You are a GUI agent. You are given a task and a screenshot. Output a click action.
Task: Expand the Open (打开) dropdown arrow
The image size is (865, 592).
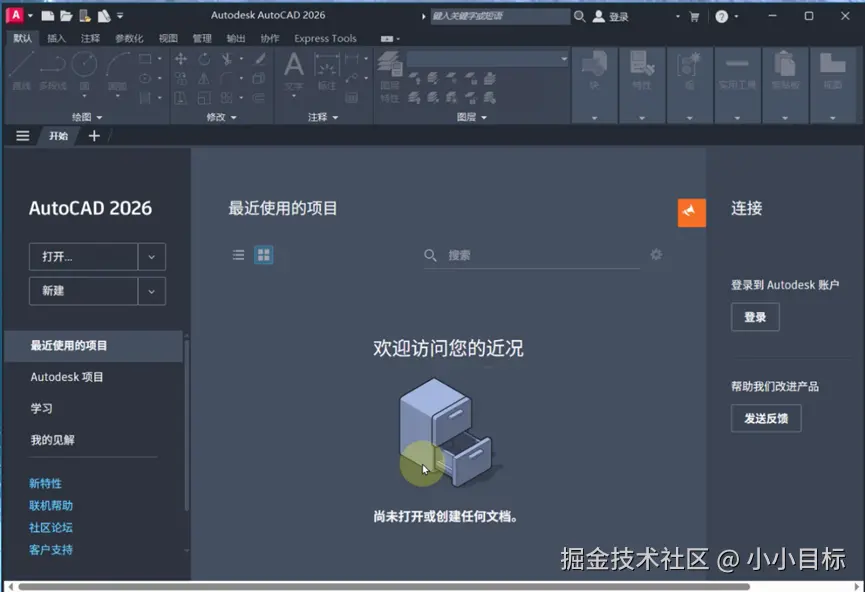coord(152,257)
